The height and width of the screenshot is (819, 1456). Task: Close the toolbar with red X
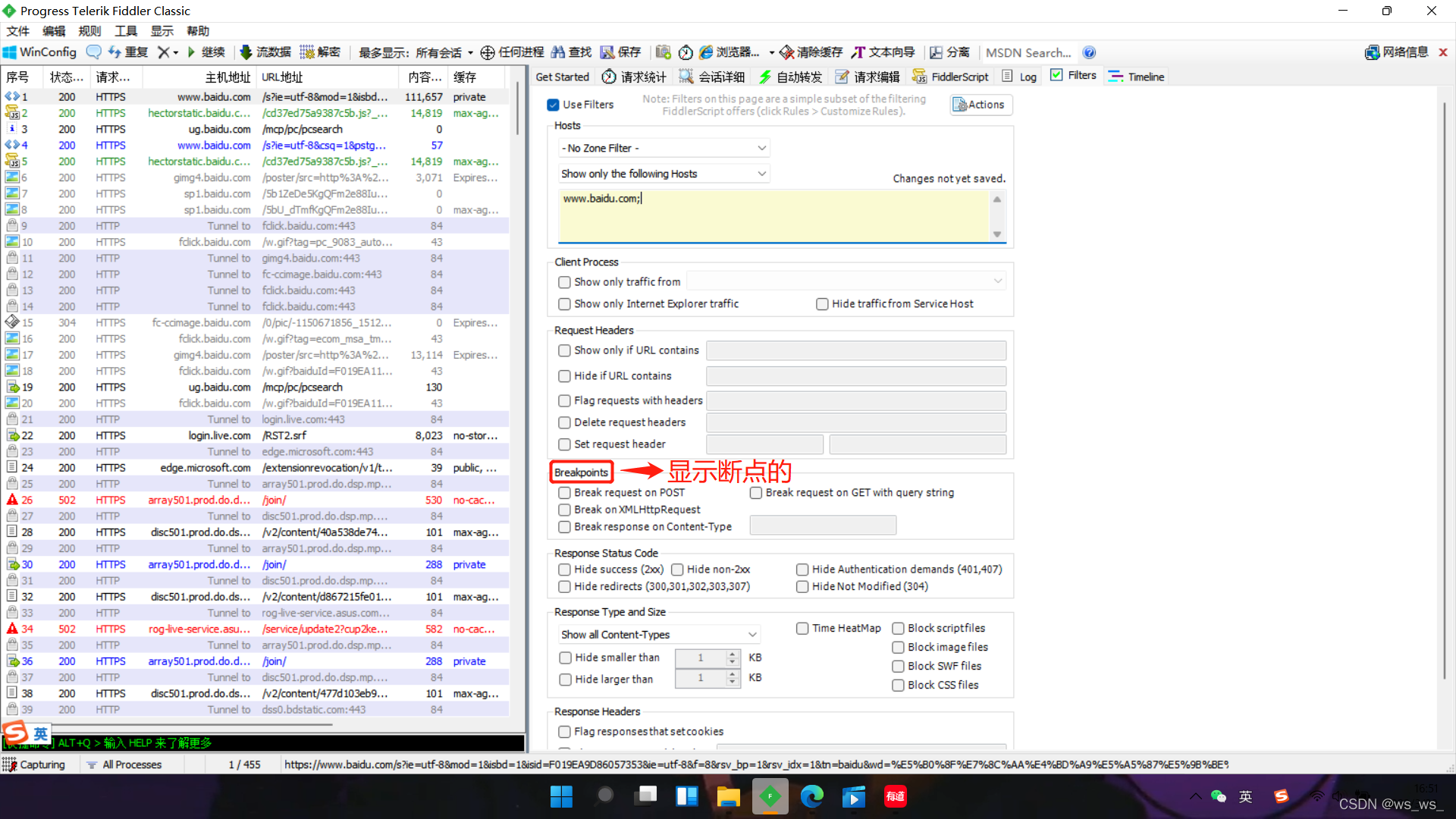tap(1443, 52)
